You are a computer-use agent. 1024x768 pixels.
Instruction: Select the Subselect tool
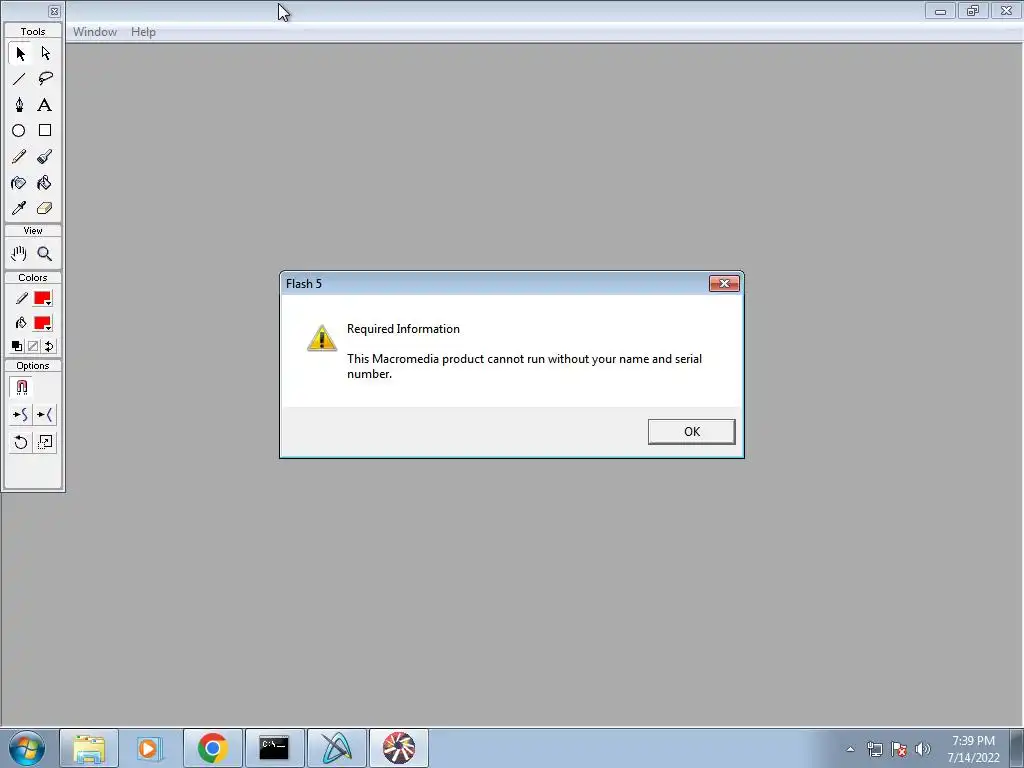click(x=45, y=54)
